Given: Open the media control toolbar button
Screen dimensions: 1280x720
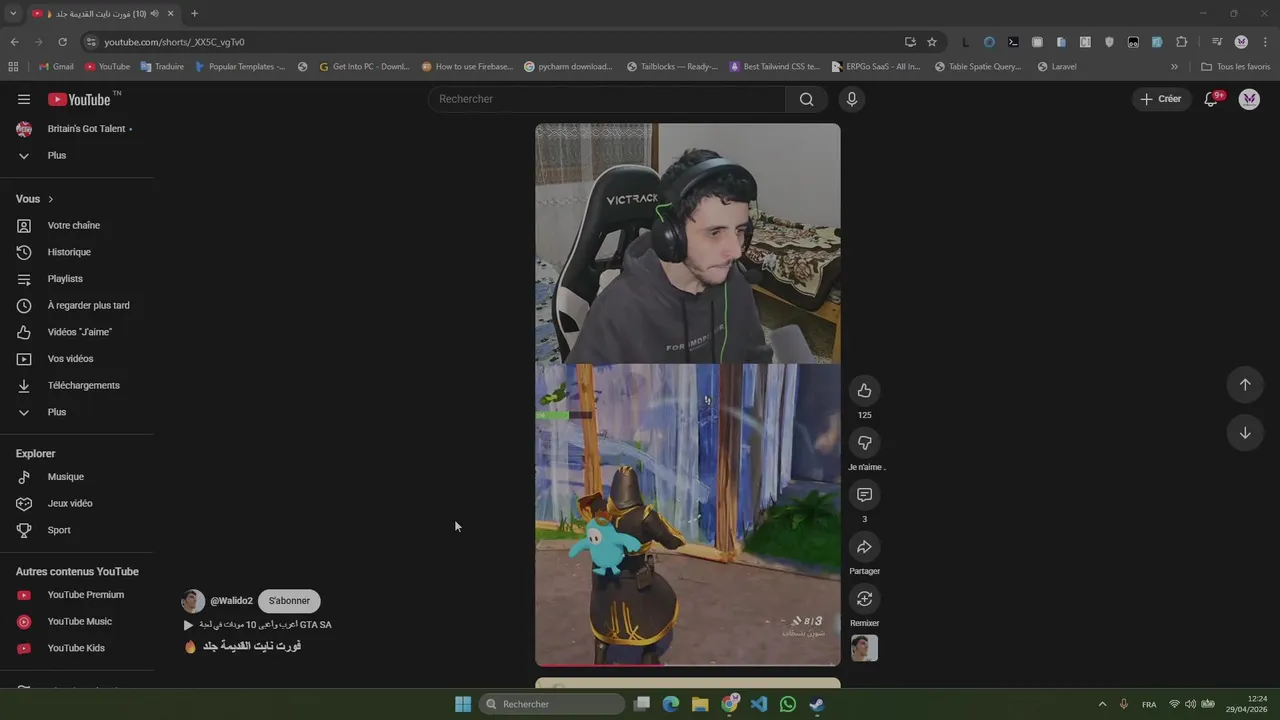Looking at the screenshot, I should (x=1217, y=42).
